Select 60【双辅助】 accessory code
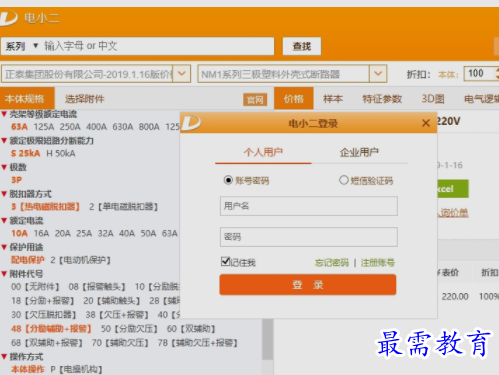Screen dimensions: 499x375 point(192,329)
